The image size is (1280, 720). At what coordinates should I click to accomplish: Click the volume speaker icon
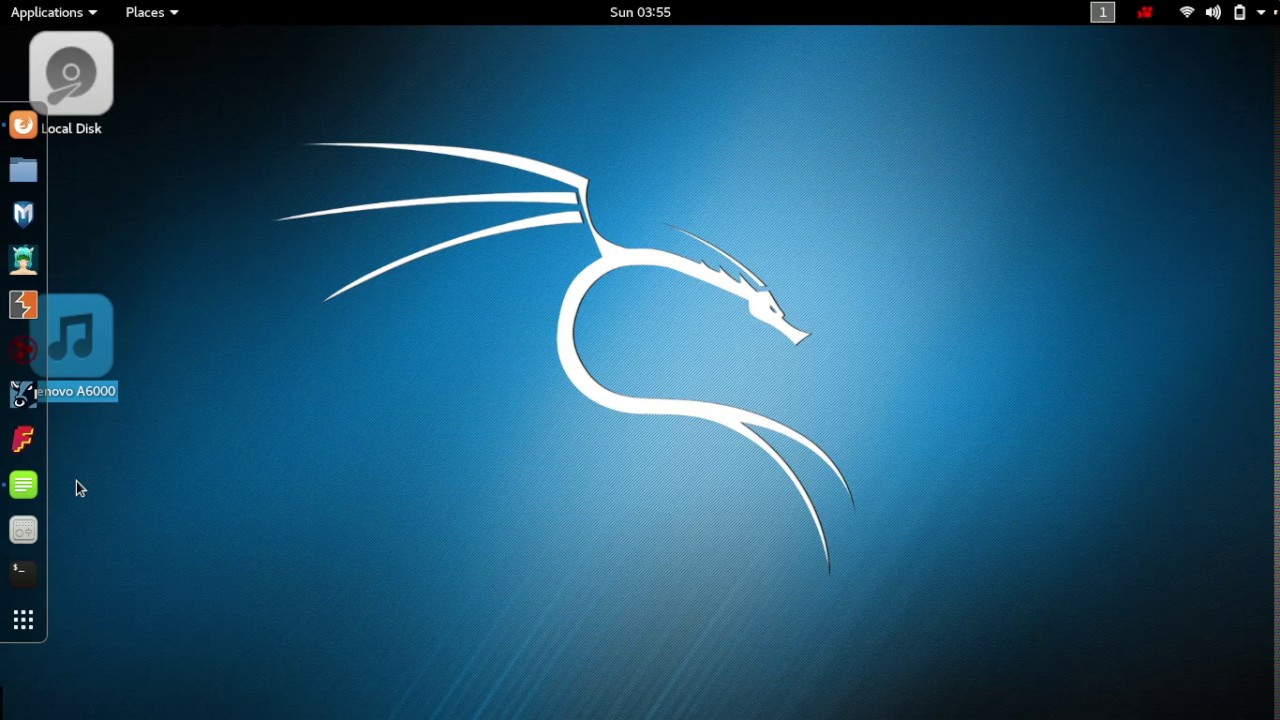(x=1213, y=12)
